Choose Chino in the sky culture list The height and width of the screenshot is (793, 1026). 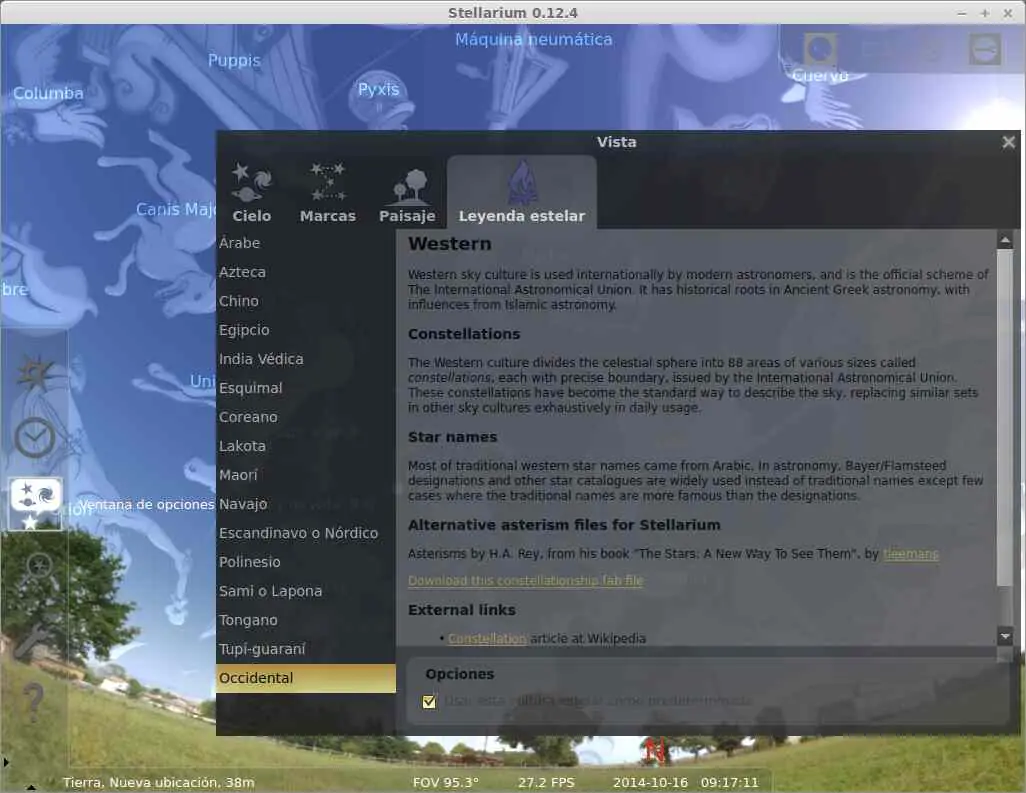306,301
